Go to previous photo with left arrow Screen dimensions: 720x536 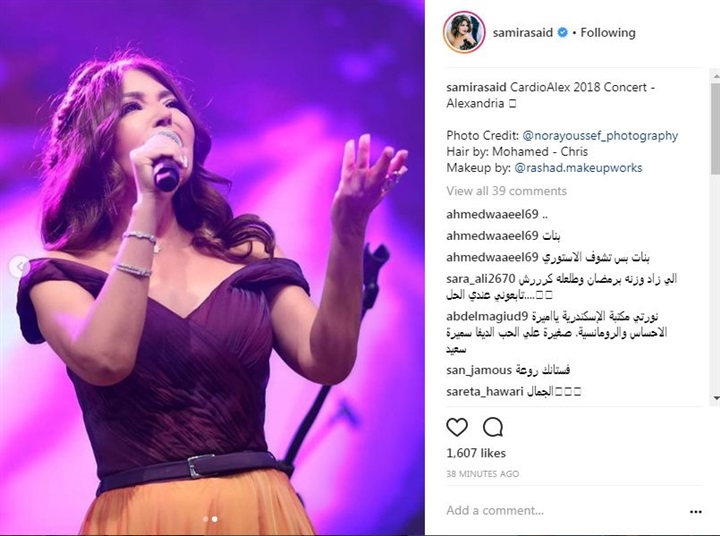[19, 267]
